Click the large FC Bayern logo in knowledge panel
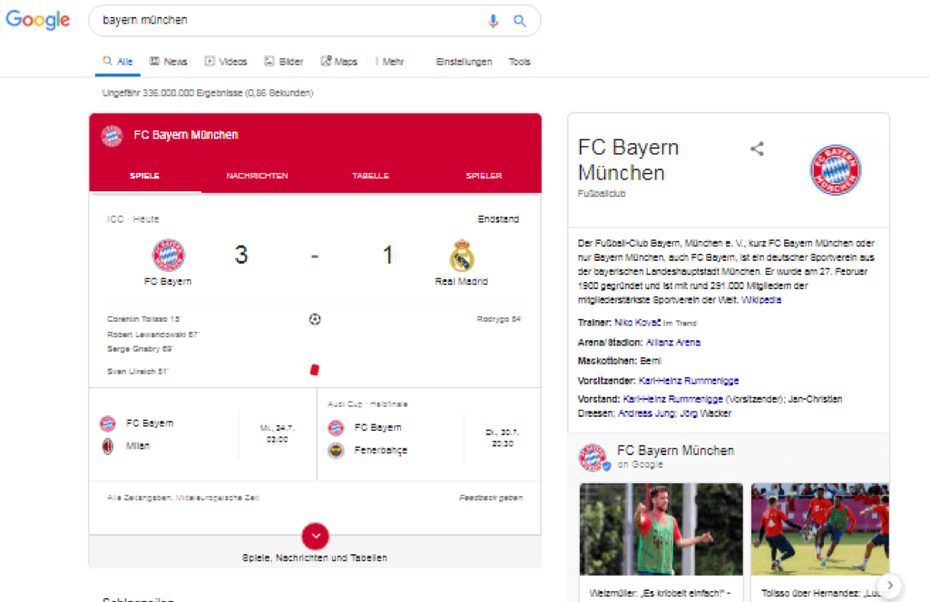The height and width of the screenshot is (602, 930). coord(835,170)
